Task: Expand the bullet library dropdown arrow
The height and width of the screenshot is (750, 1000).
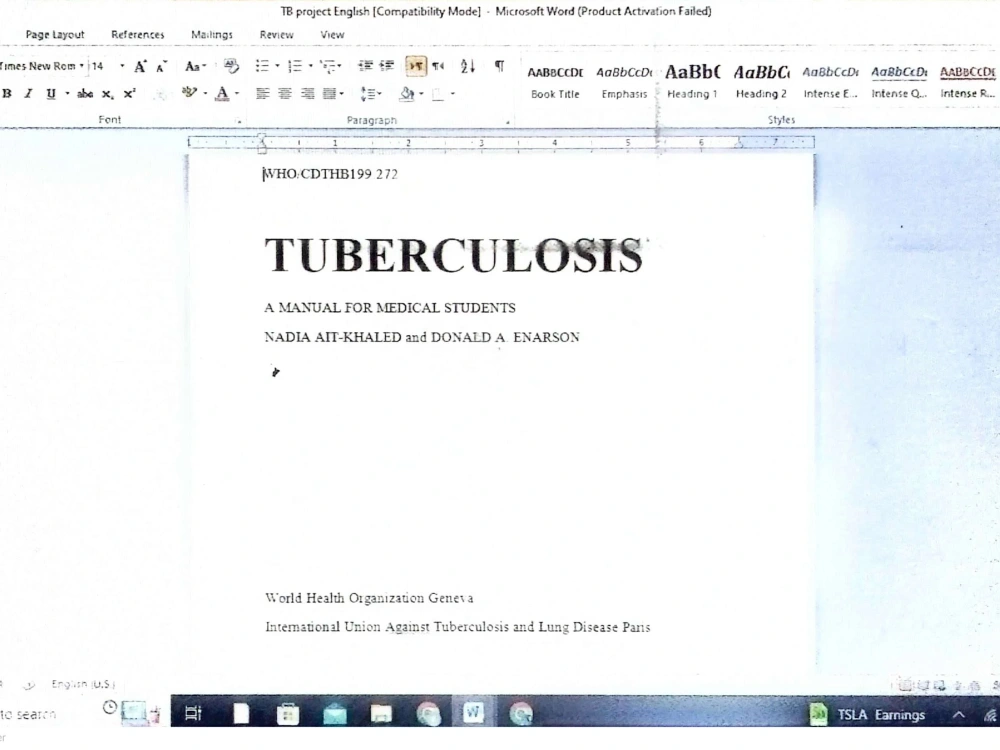Action: [x=277, y=66]
